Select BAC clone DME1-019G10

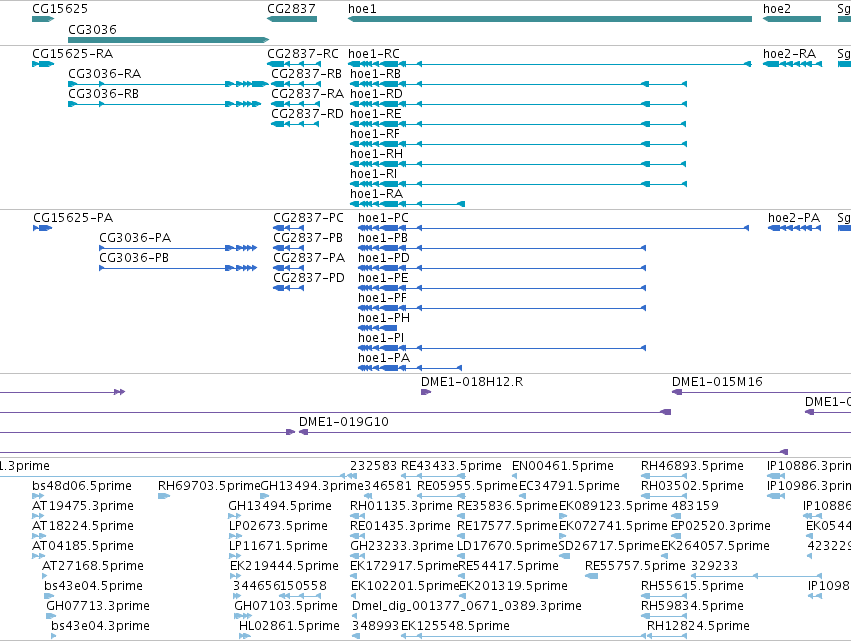pos(344,422)
